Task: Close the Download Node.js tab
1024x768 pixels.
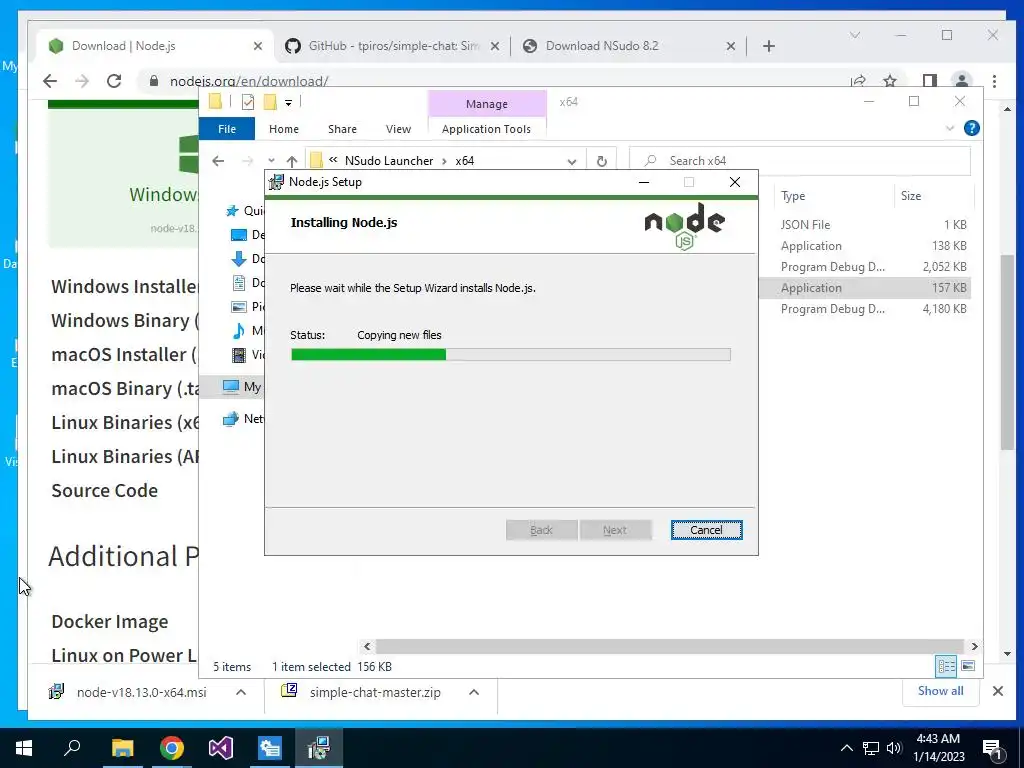Action: tap(258, 46)
